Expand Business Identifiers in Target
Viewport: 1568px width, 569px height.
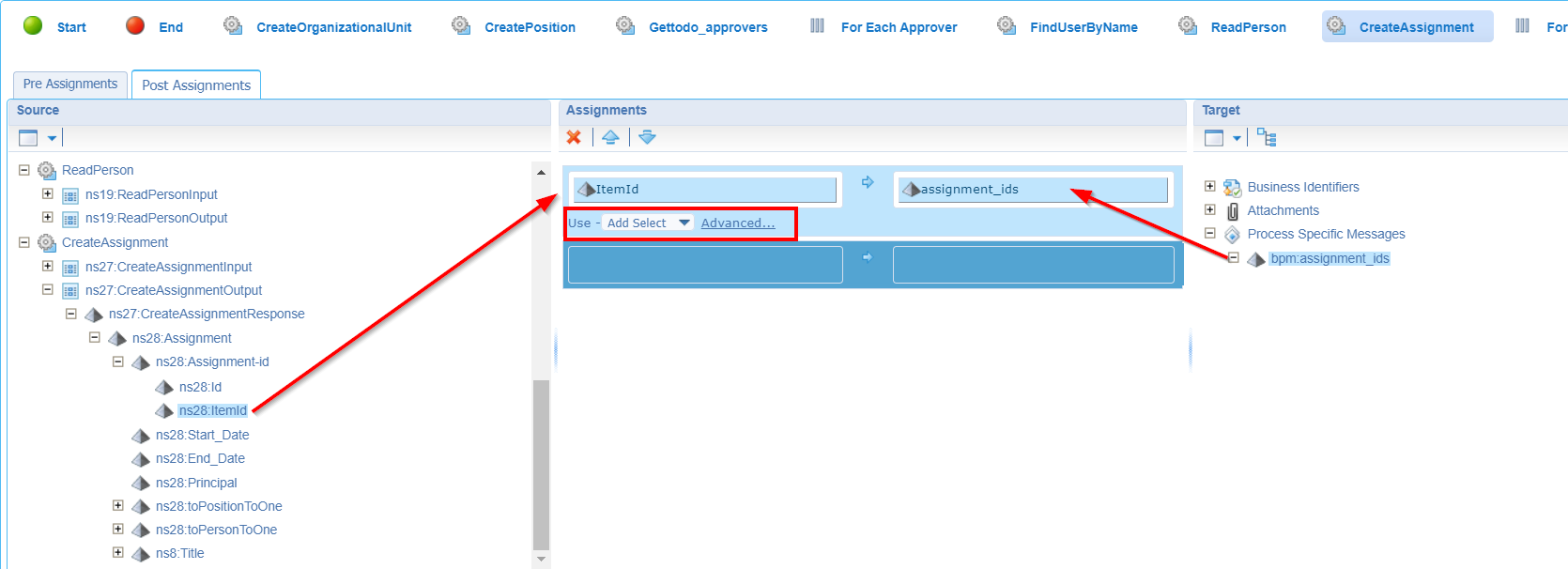click(1210, 186)
